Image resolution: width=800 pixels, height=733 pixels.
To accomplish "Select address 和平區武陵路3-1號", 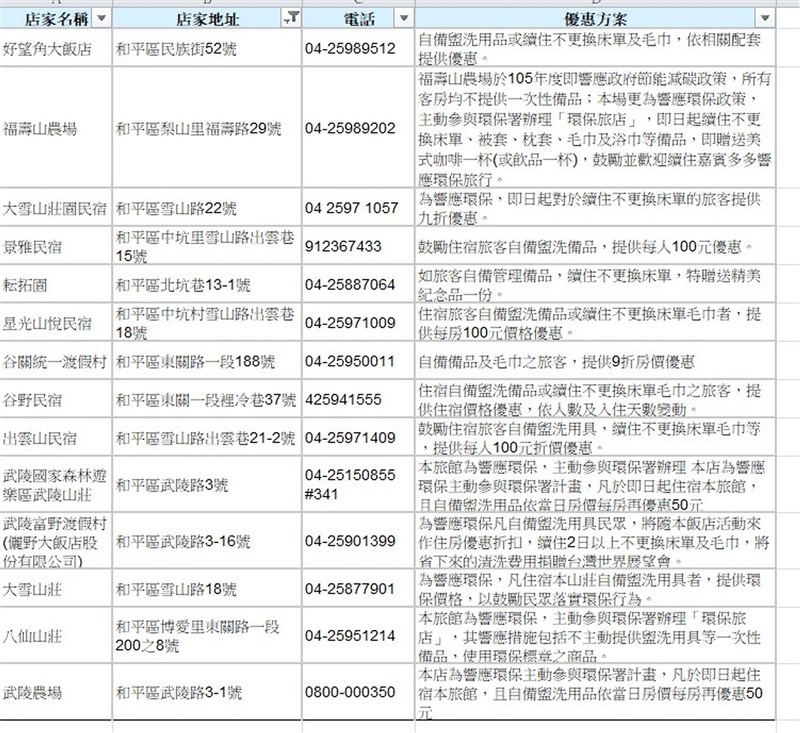I will pyautogui.click(x=207, y=692).
